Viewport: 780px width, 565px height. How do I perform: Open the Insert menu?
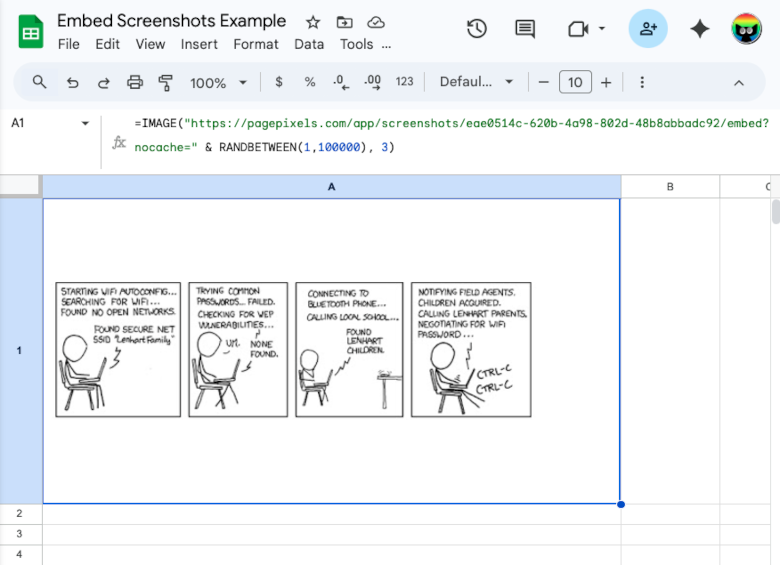(x=199, y=44)
